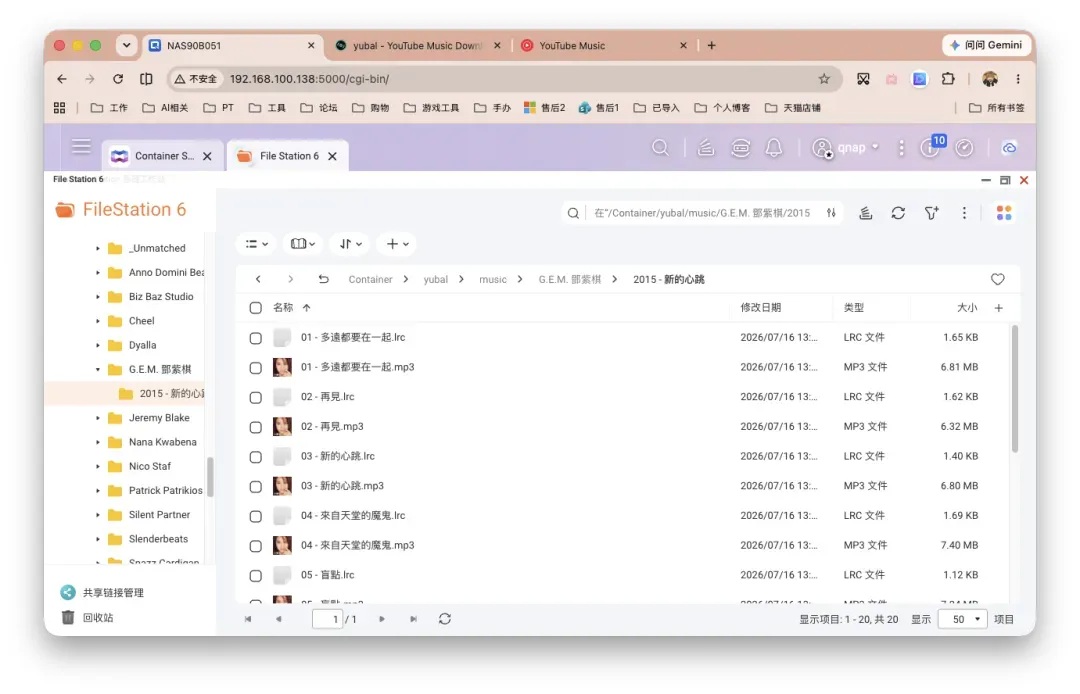Go forward in File Station folder history

[x=291, y=279]
